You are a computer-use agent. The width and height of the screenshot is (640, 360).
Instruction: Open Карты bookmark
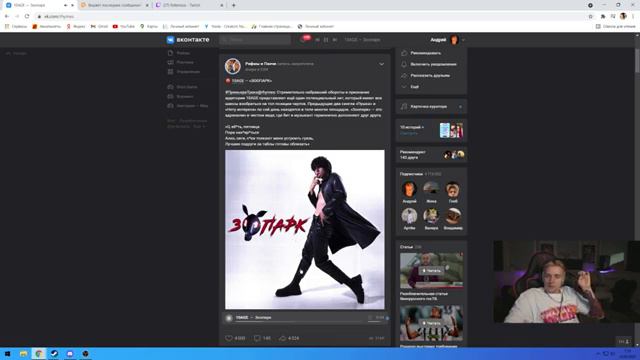point(149,27)
